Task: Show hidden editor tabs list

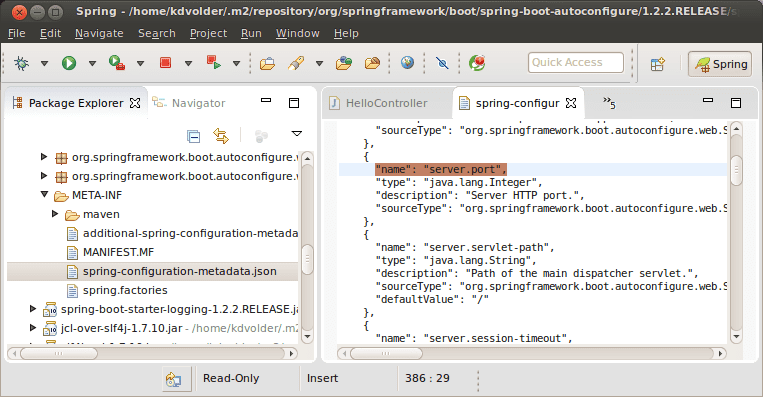Action: 609,103
